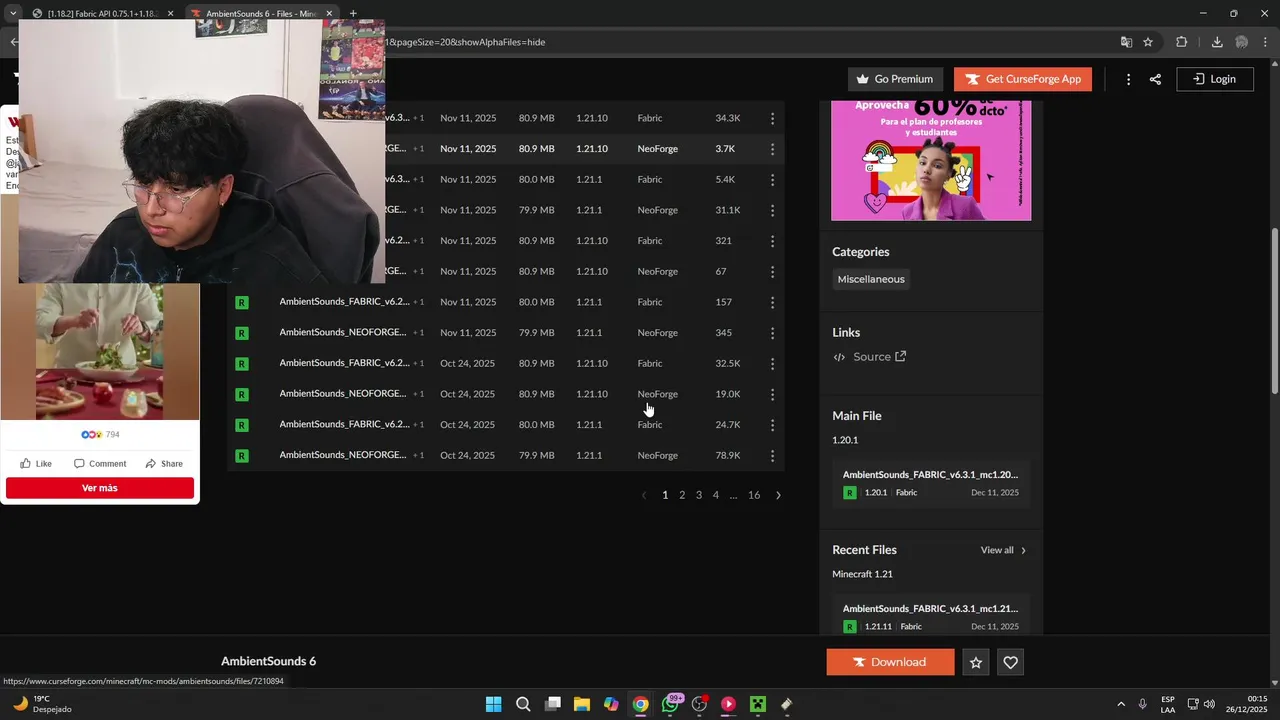Open a new browser tab
Screen dimensions: 1280x720
coord(352,13)
